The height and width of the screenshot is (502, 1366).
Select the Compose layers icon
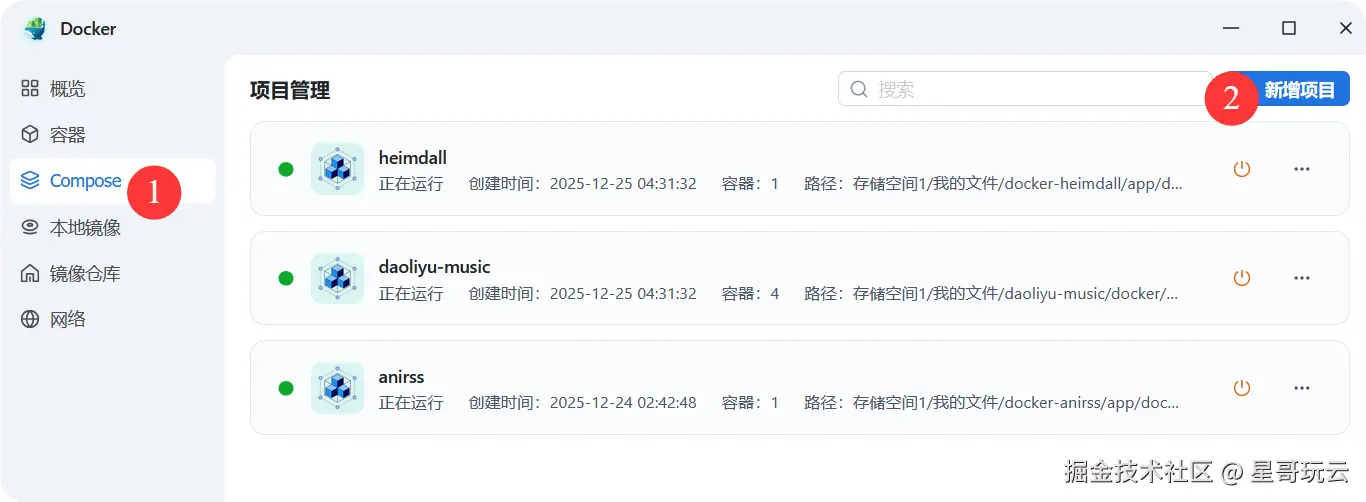[30, 181]
